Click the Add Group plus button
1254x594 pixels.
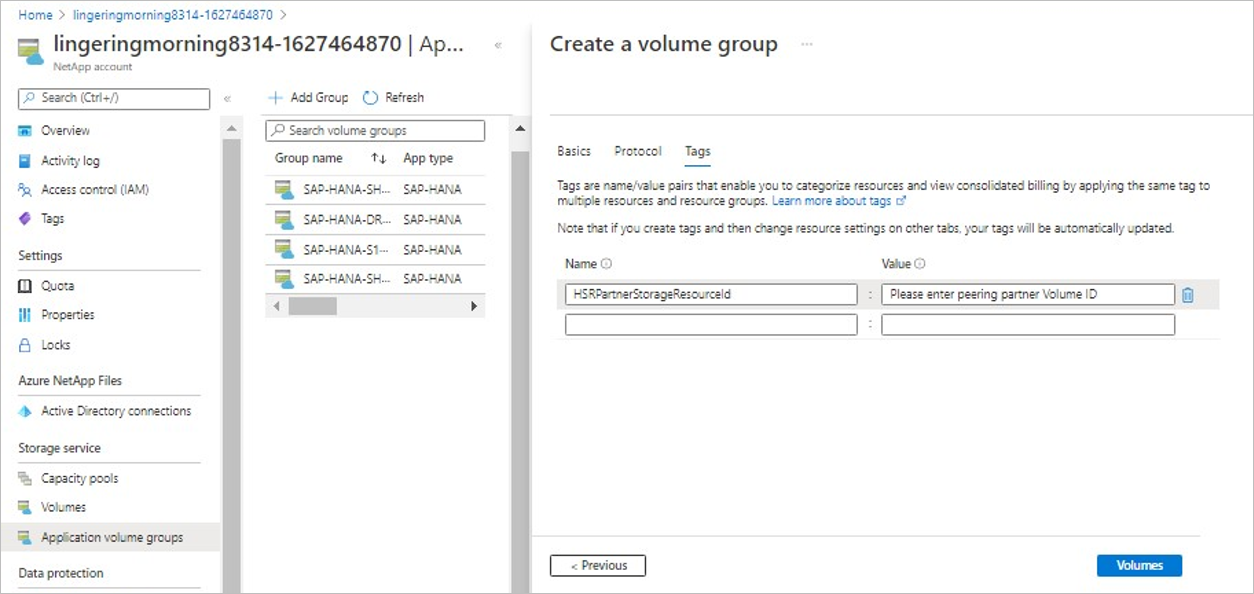point(308,98)
